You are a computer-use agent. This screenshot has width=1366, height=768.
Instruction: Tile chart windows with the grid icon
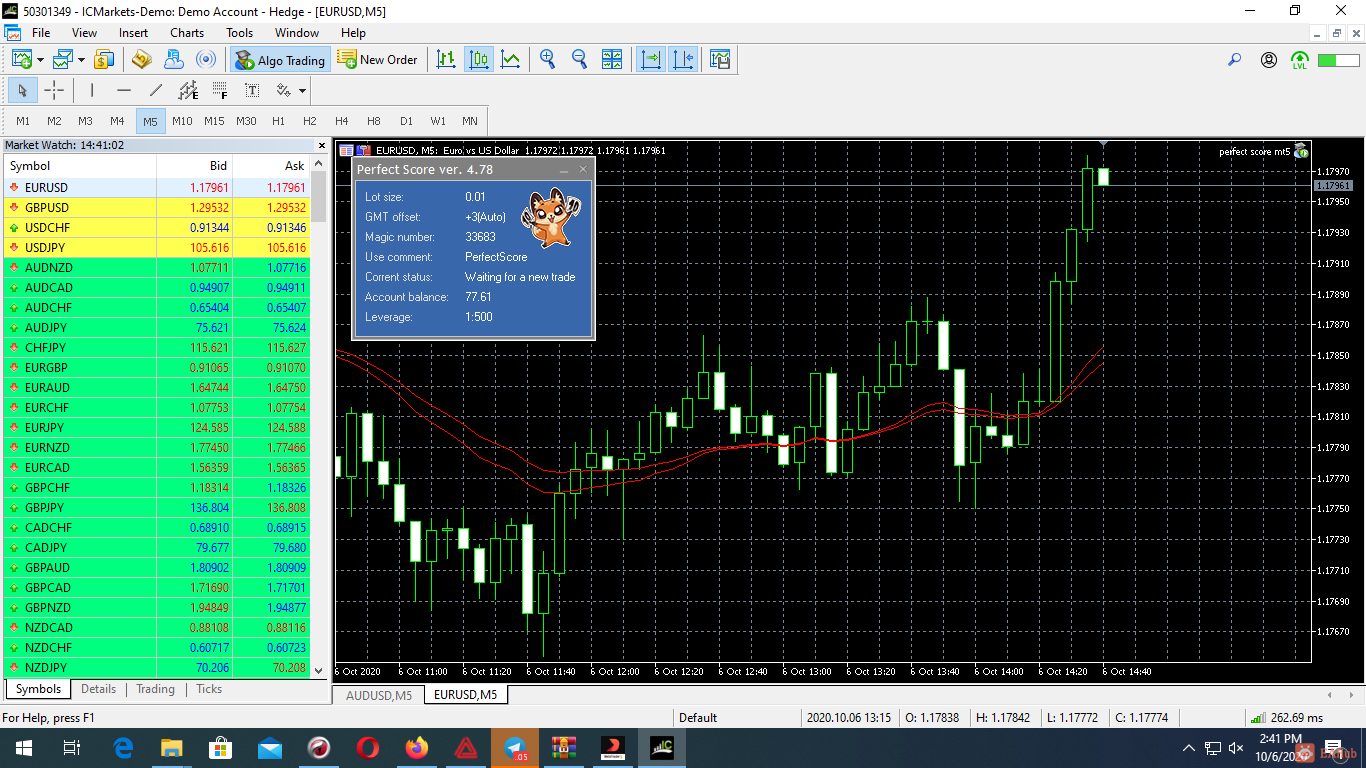pos(612,60)
